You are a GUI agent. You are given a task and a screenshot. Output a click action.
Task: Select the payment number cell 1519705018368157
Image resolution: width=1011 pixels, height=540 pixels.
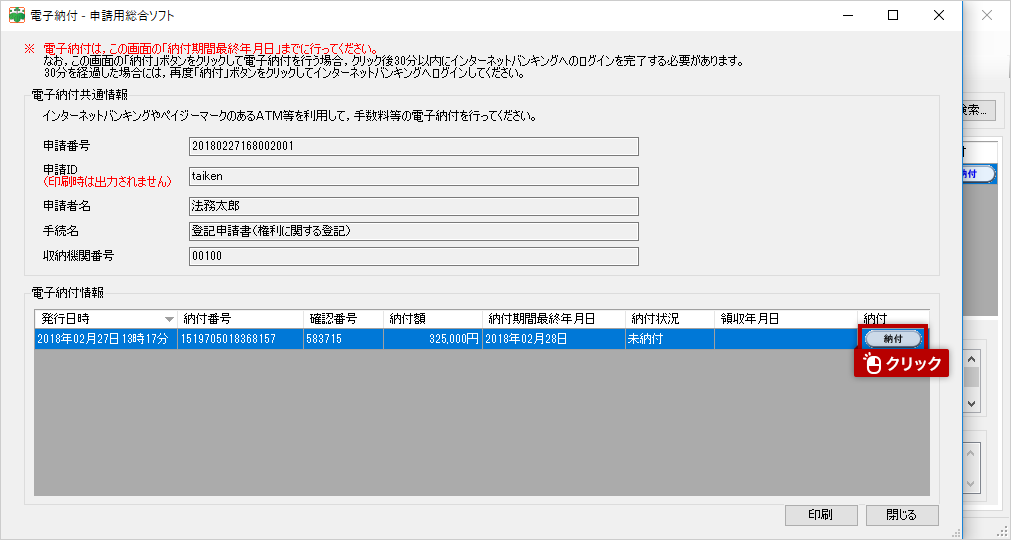[x=240, y=339]
